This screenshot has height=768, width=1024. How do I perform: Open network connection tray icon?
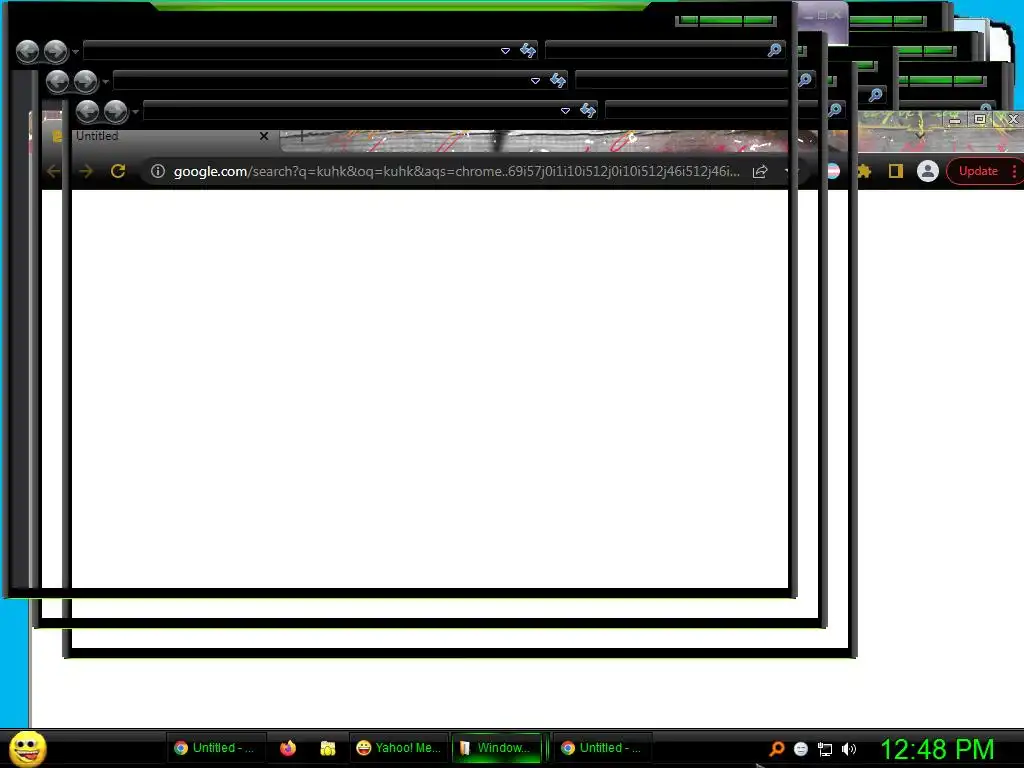pos(825,749)
